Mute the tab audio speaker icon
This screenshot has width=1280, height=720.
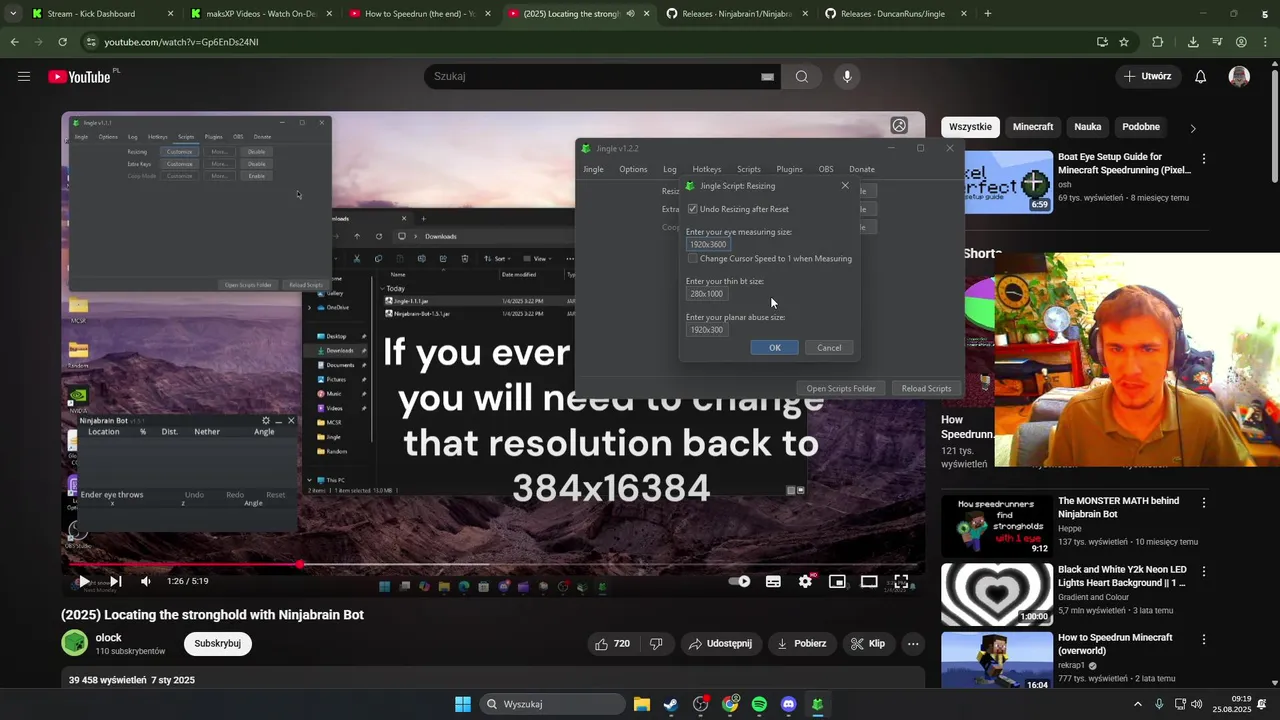[x=630, y=14]
